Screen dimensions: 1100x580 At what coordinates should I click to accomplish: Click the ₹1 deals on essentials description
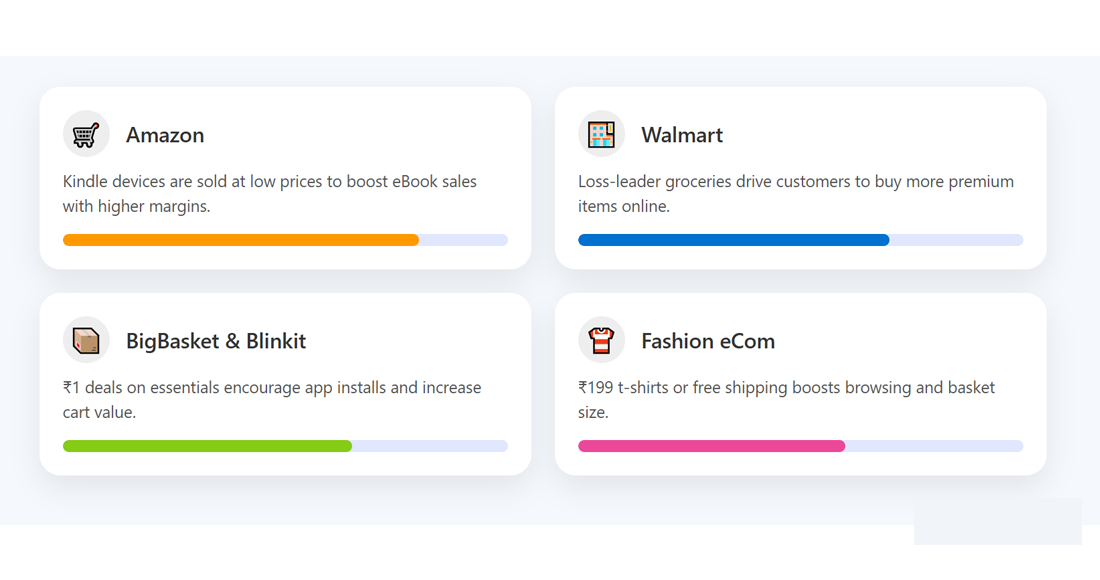click(x=272, y=399)
